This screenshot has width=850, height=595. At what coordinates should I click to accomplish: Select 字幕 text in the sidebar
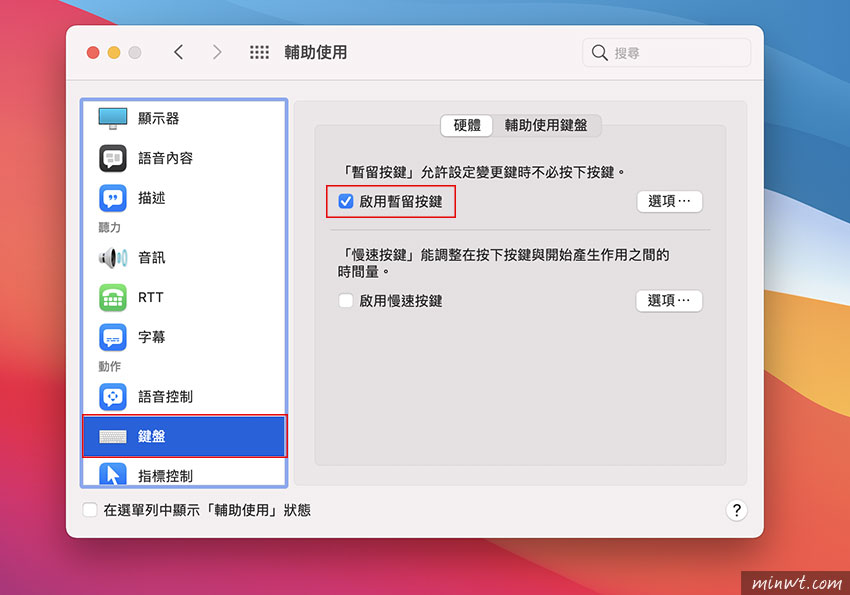pyautogui.click(x=151, y=337)
